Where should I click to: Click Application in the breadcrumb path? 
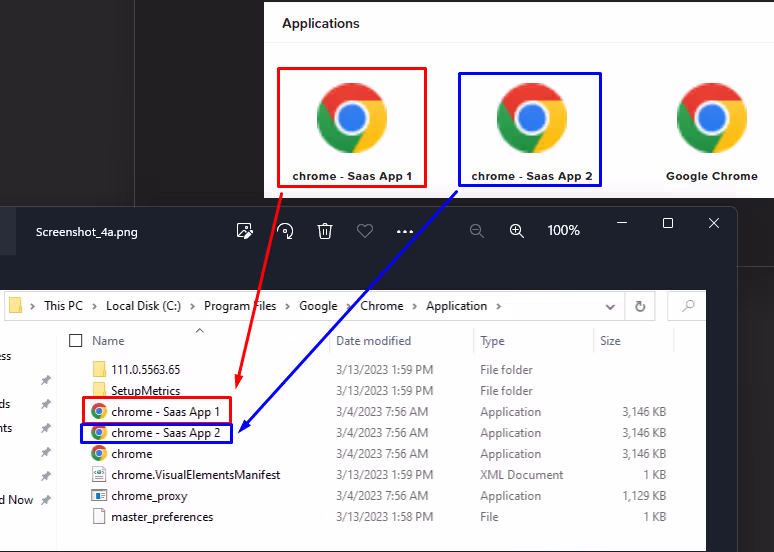point(457,306)
